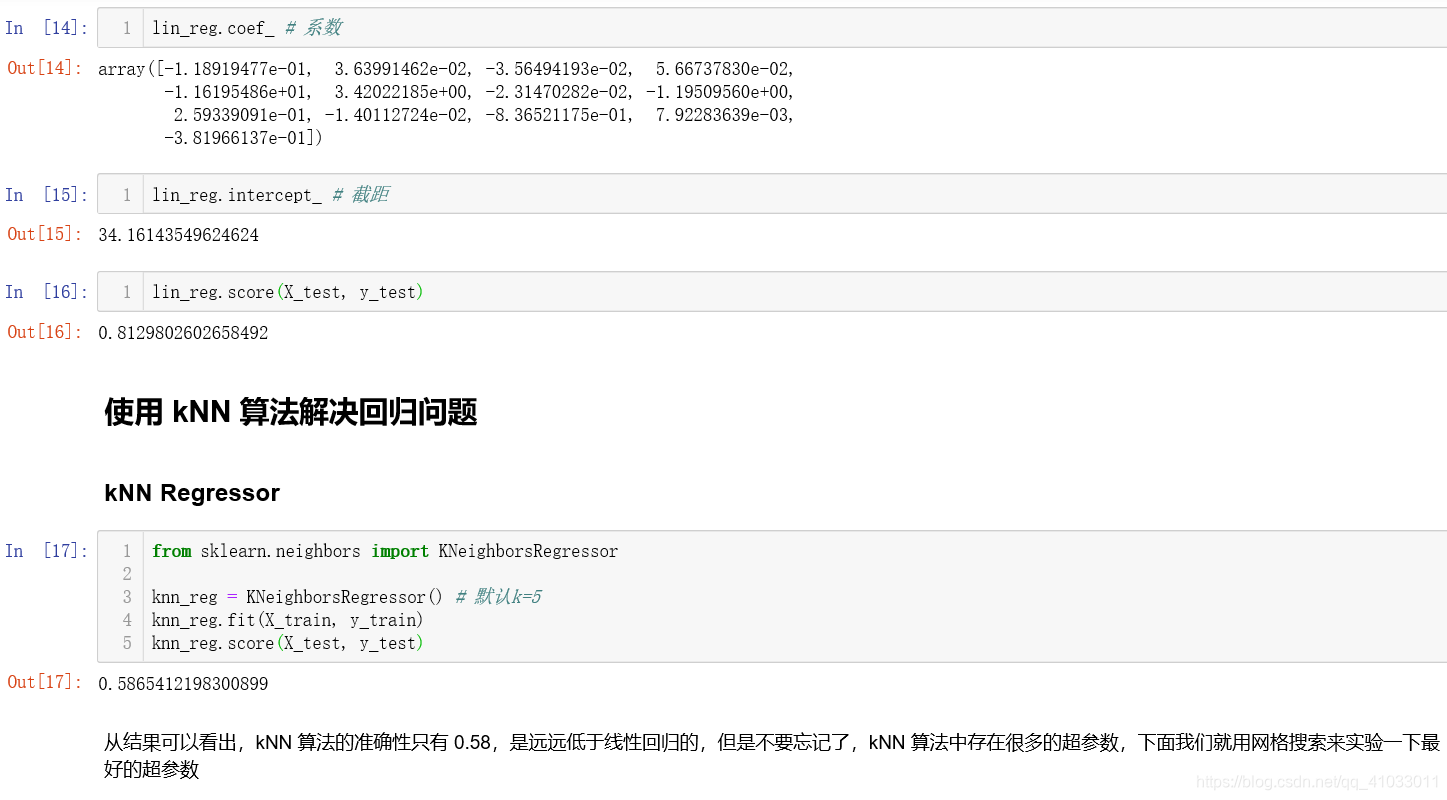The image size is (1447, 800).
Task: Click the Out[15] output label
Action: (45, 234)
